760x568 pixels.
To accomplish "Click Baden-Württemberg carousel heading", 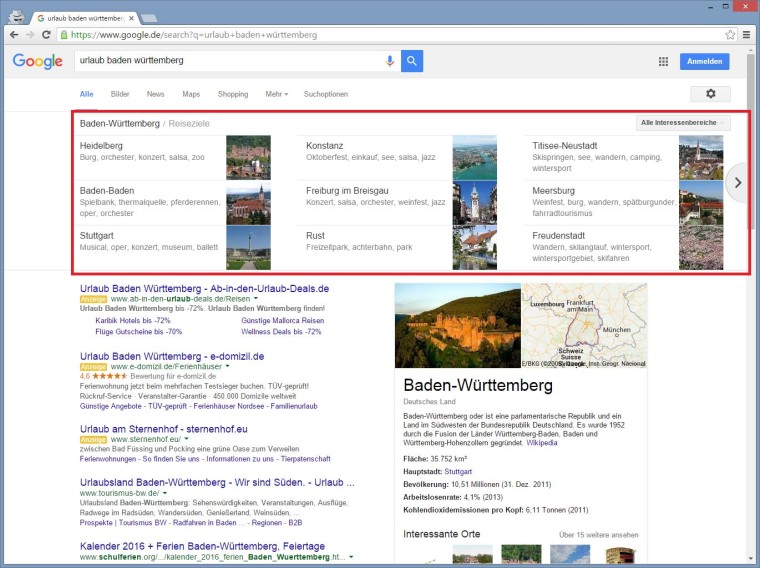I will coord(120,123).
